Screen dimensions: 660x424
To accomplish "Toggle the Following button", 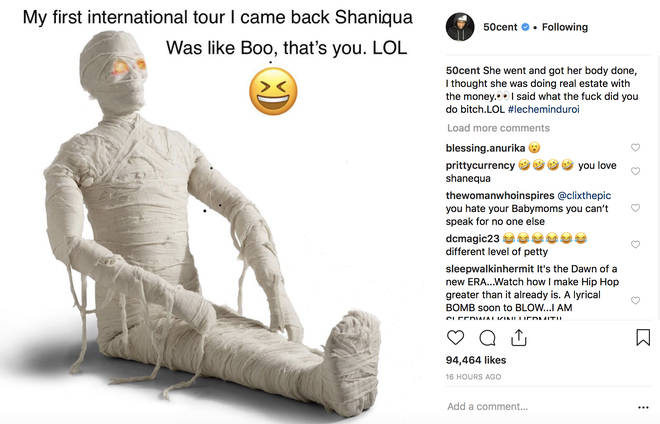I will 565,27.
